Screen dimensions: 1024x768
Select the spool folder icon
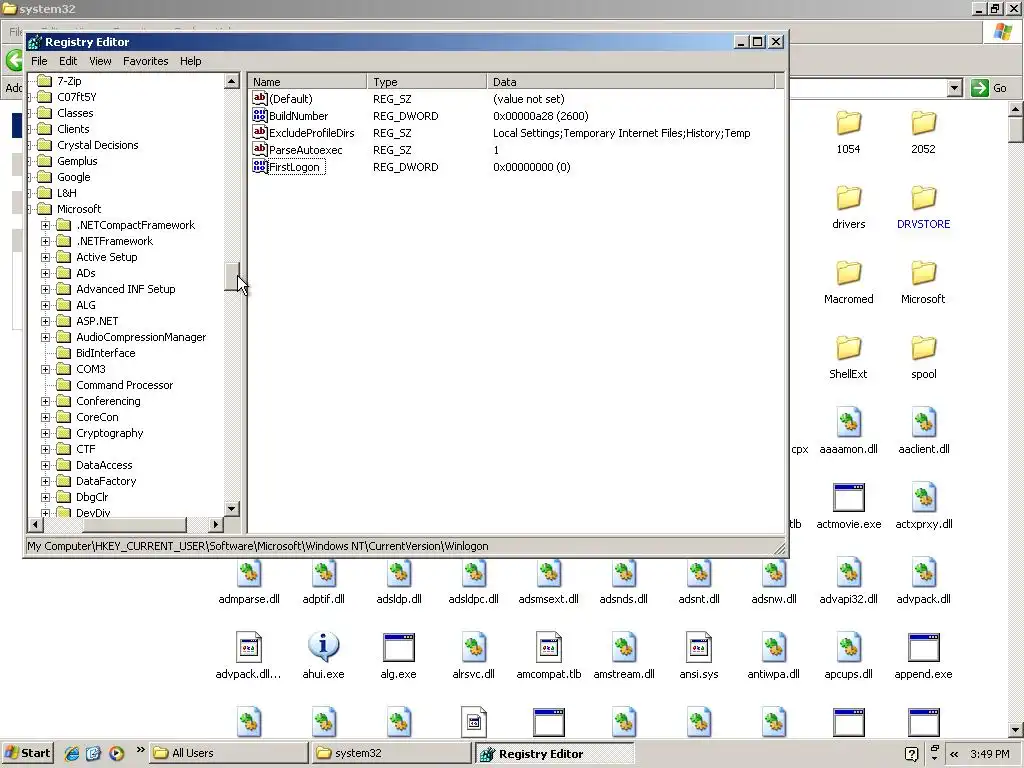[923, 349]
